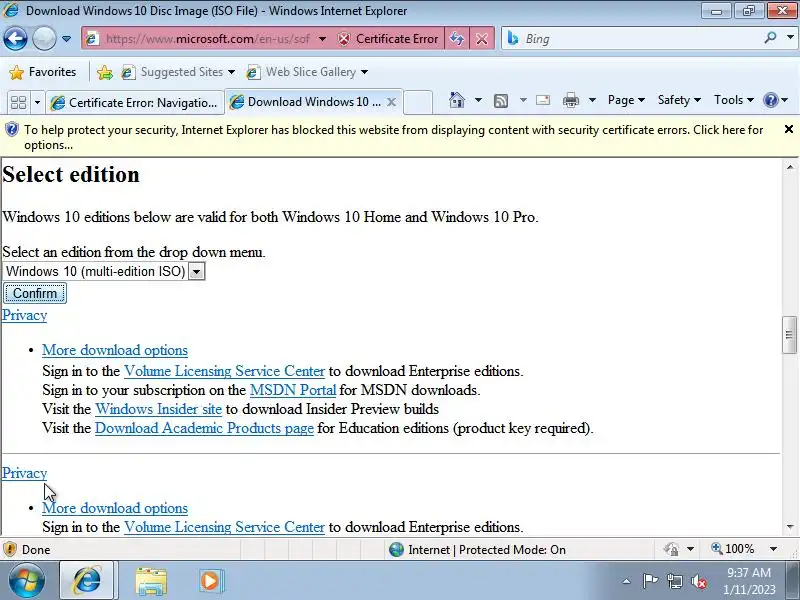Click the Home page icon

(x=457, y=100)
